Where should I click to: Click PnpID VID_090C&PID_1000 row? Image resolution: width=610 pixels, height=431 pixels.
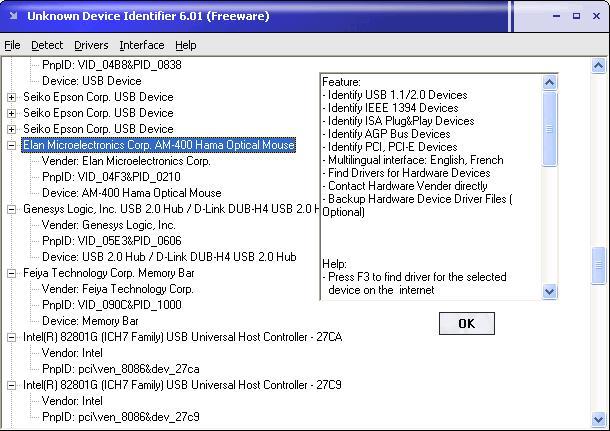112,305
